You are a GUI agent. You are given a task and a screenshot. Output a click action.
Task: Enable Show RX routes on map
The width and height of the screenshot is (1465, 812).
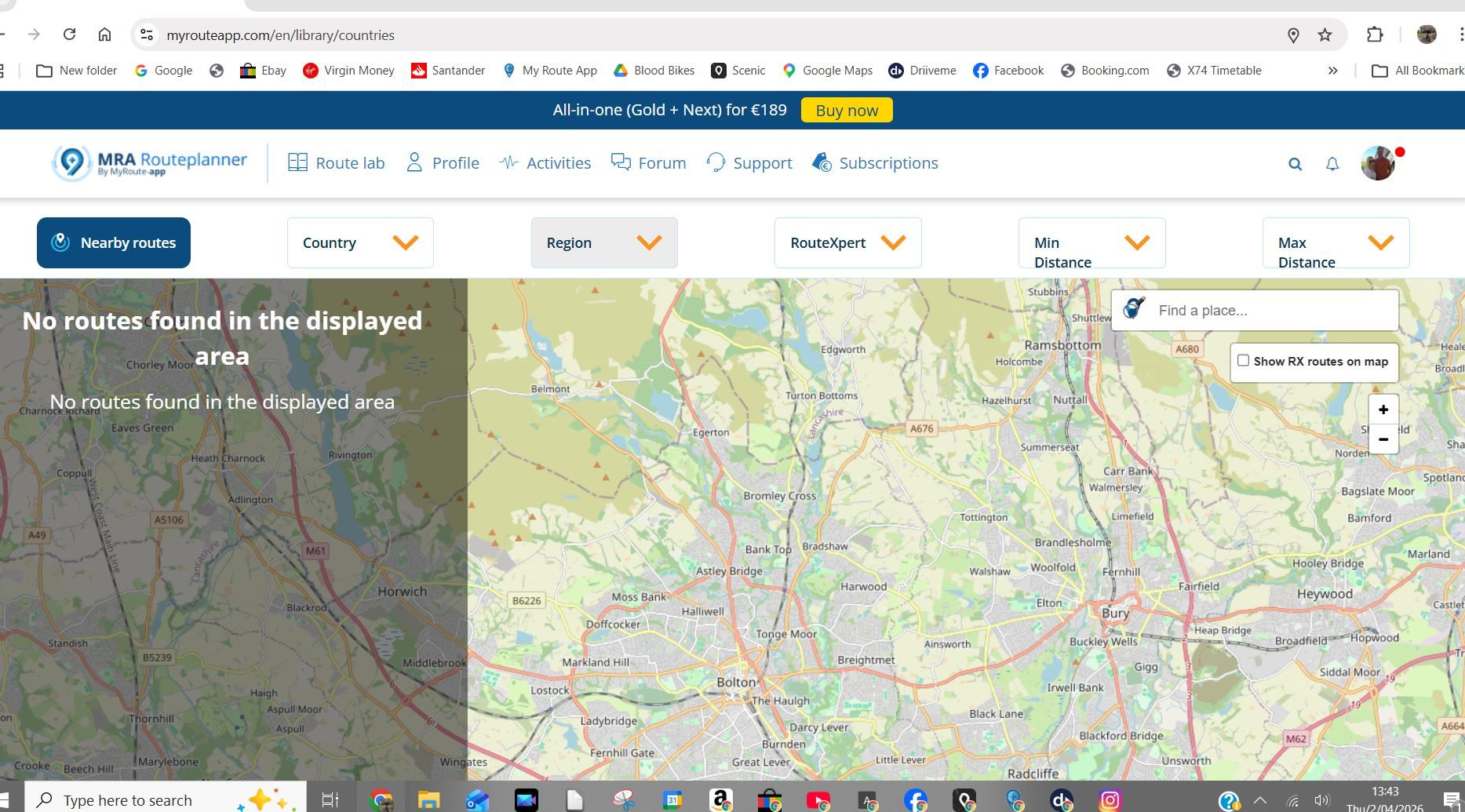click(x=1243, y=359)
